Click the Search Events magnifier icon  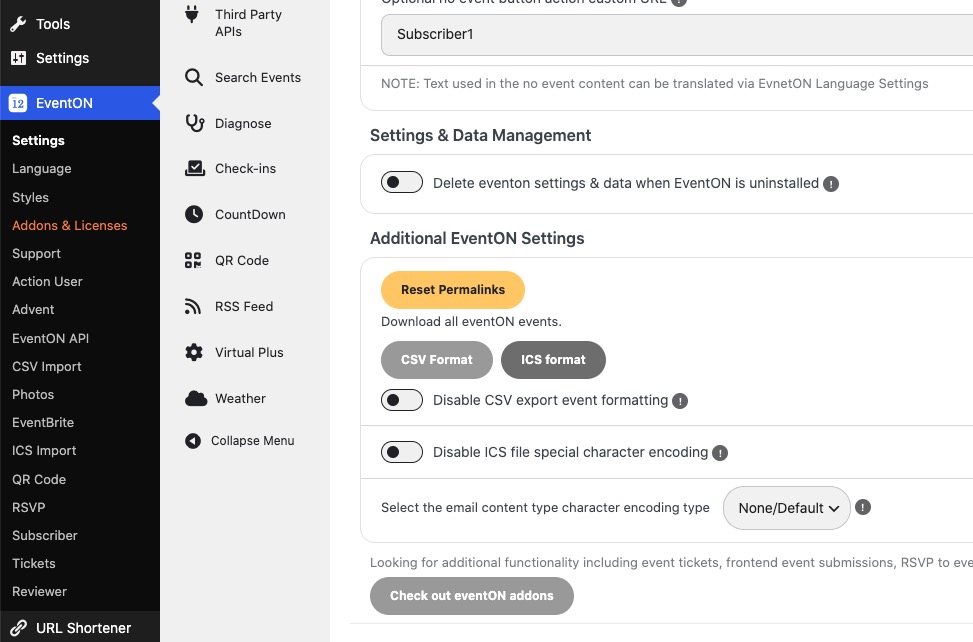click(x=194, y=78)
